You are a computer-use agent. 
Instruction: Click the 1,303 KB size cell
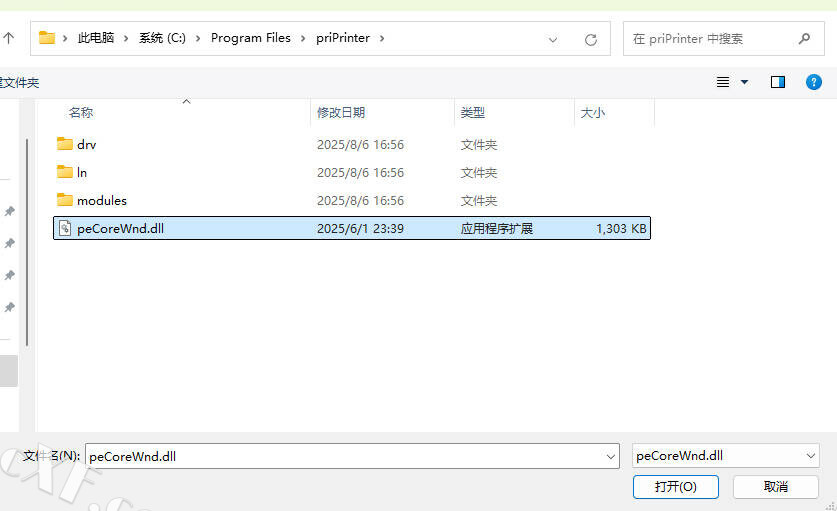621,229
